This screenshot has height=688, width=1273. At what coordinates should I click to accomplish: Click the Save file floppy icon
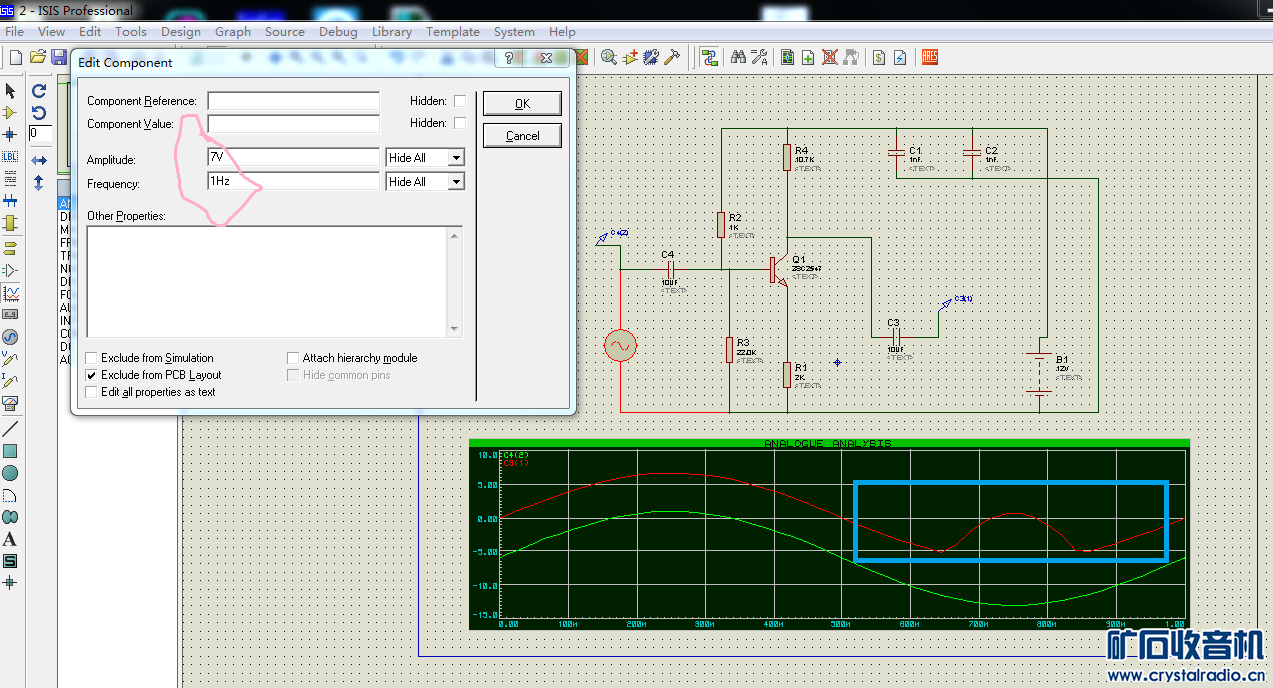pyautogui.click(x=59, y=57)
